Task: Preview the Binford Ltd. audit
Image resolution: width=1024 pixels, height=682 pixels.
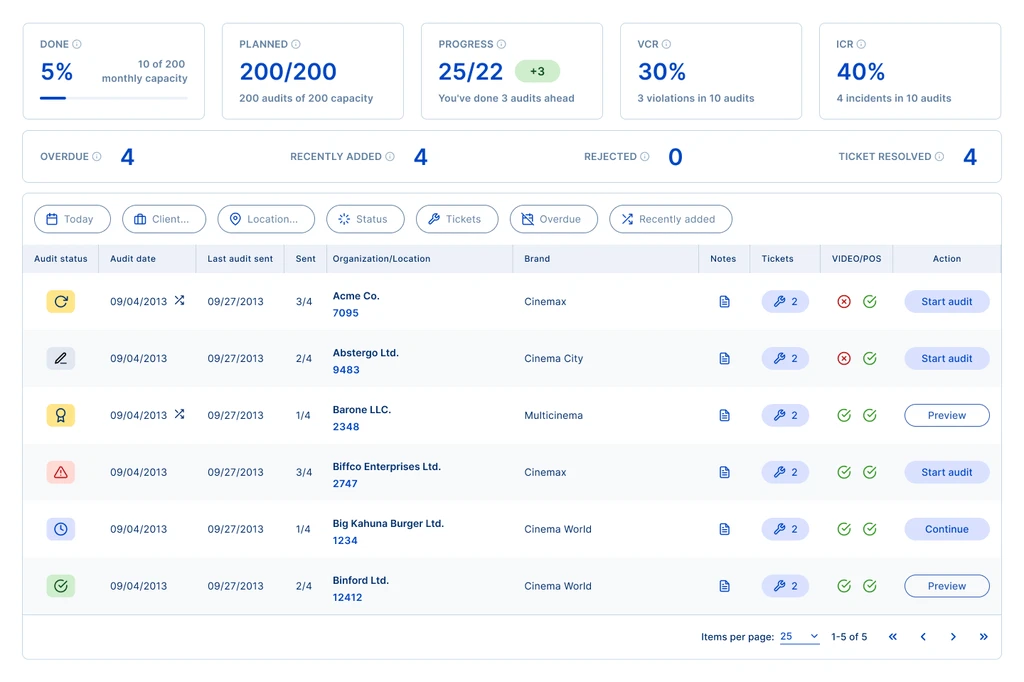Action: pyautogui.click(x=947, y=585)
